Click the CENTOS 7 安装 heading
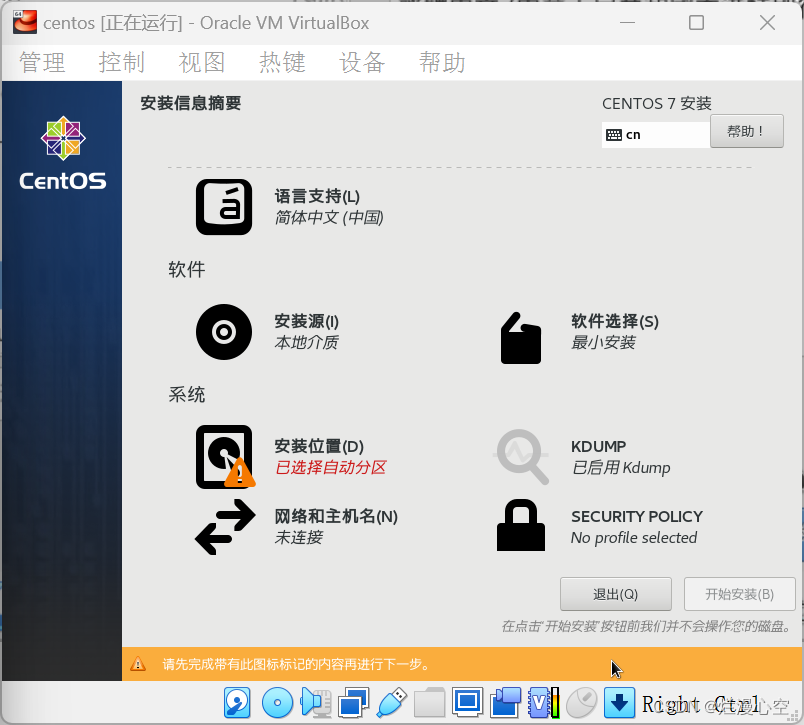 pos(657,104)
